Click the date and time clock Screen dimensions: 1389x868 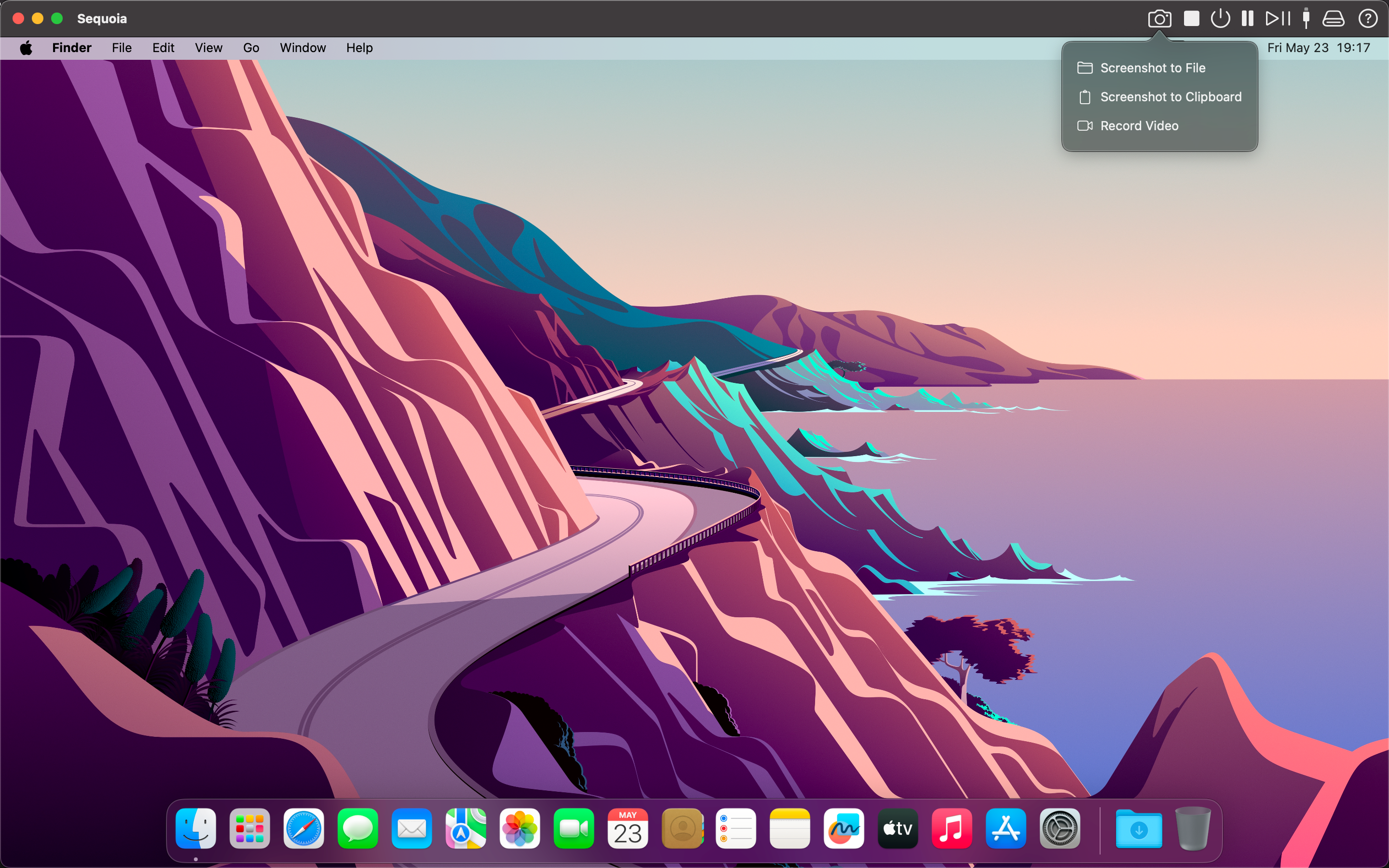pos(1318,48)
